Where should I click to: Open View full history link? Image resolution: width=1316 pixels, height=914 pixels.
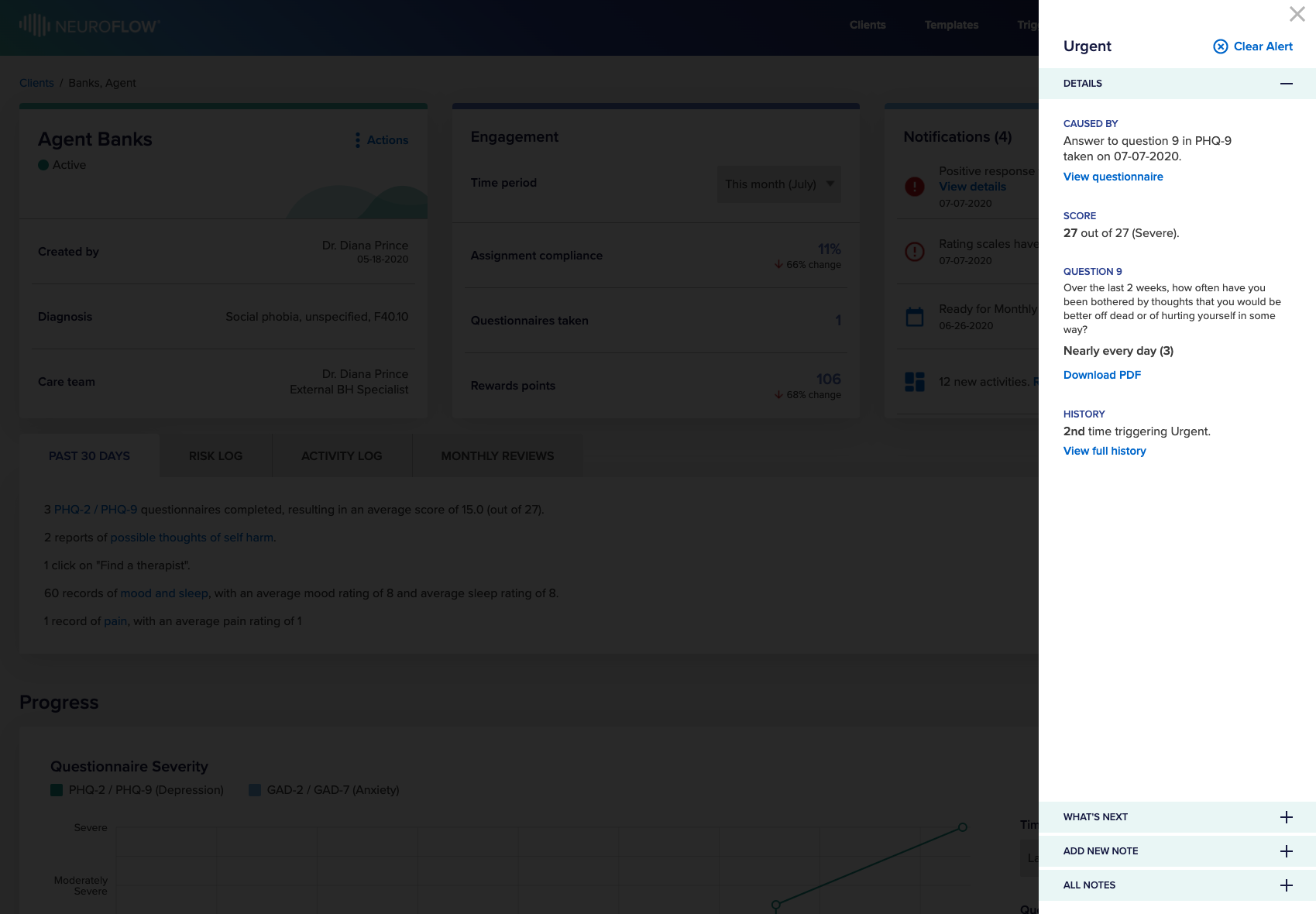1105,451
